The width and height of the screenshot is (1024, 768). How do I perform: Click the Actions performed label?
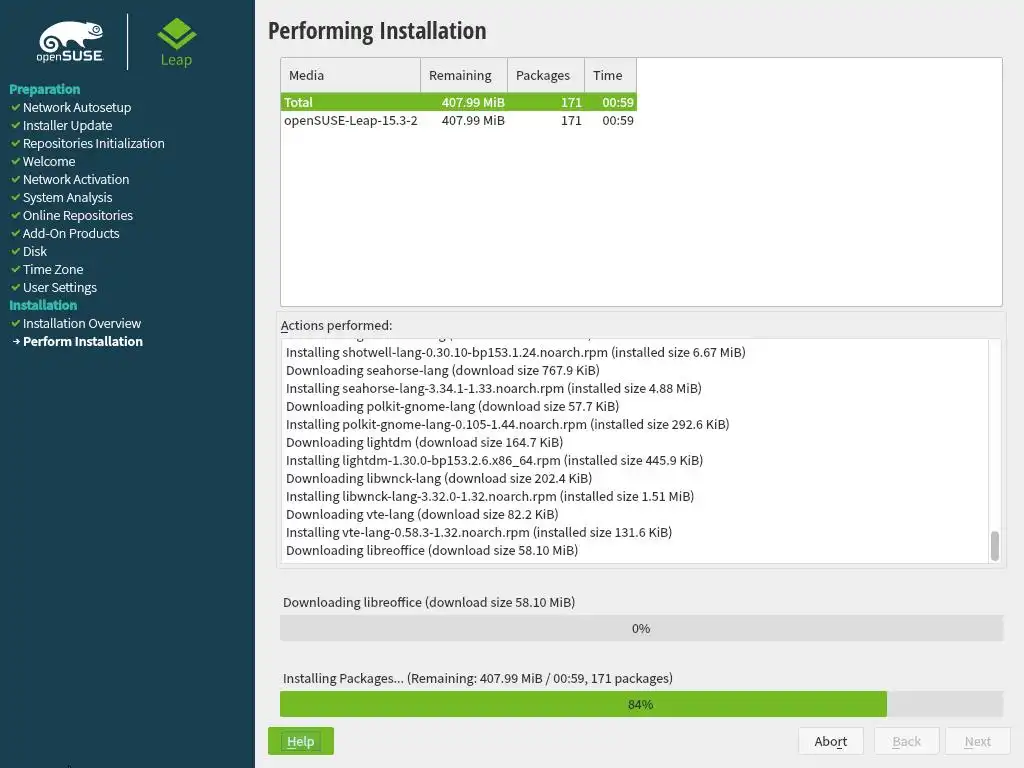336,325
